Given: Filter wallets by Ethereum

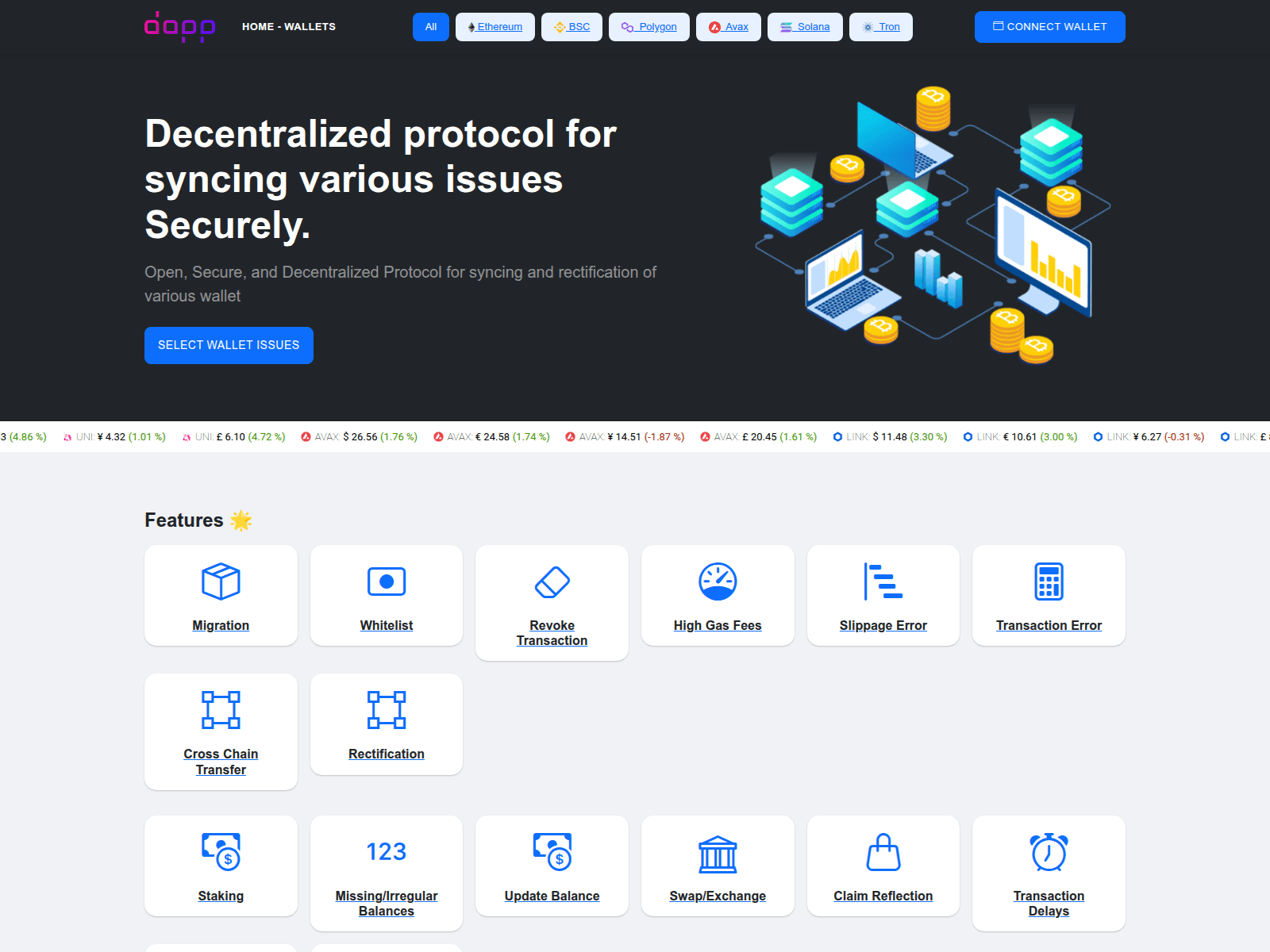Looking at the screenshot, I should (495, 27).
